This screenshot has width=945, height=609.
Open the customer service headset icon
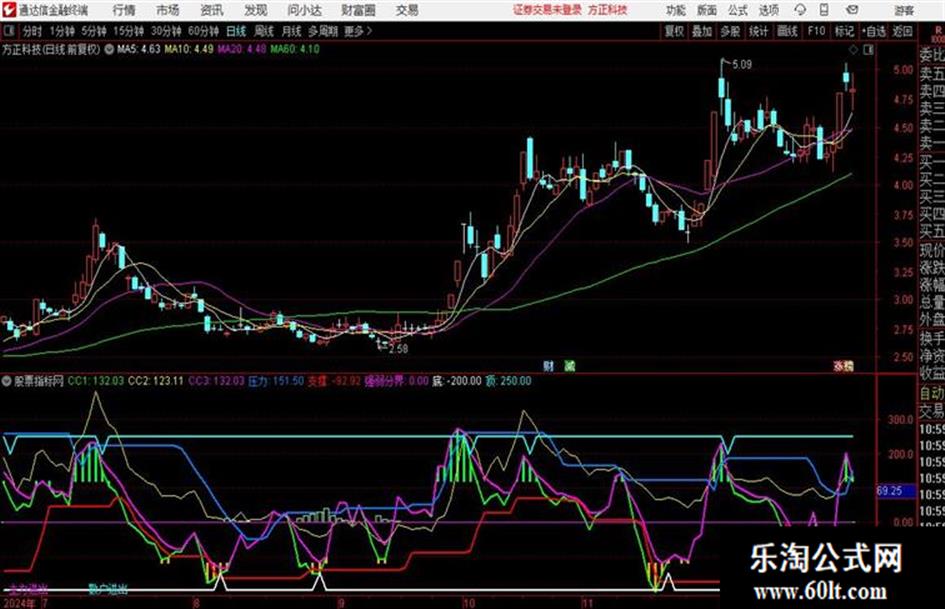pyautogui.click(x=800, y=10)
